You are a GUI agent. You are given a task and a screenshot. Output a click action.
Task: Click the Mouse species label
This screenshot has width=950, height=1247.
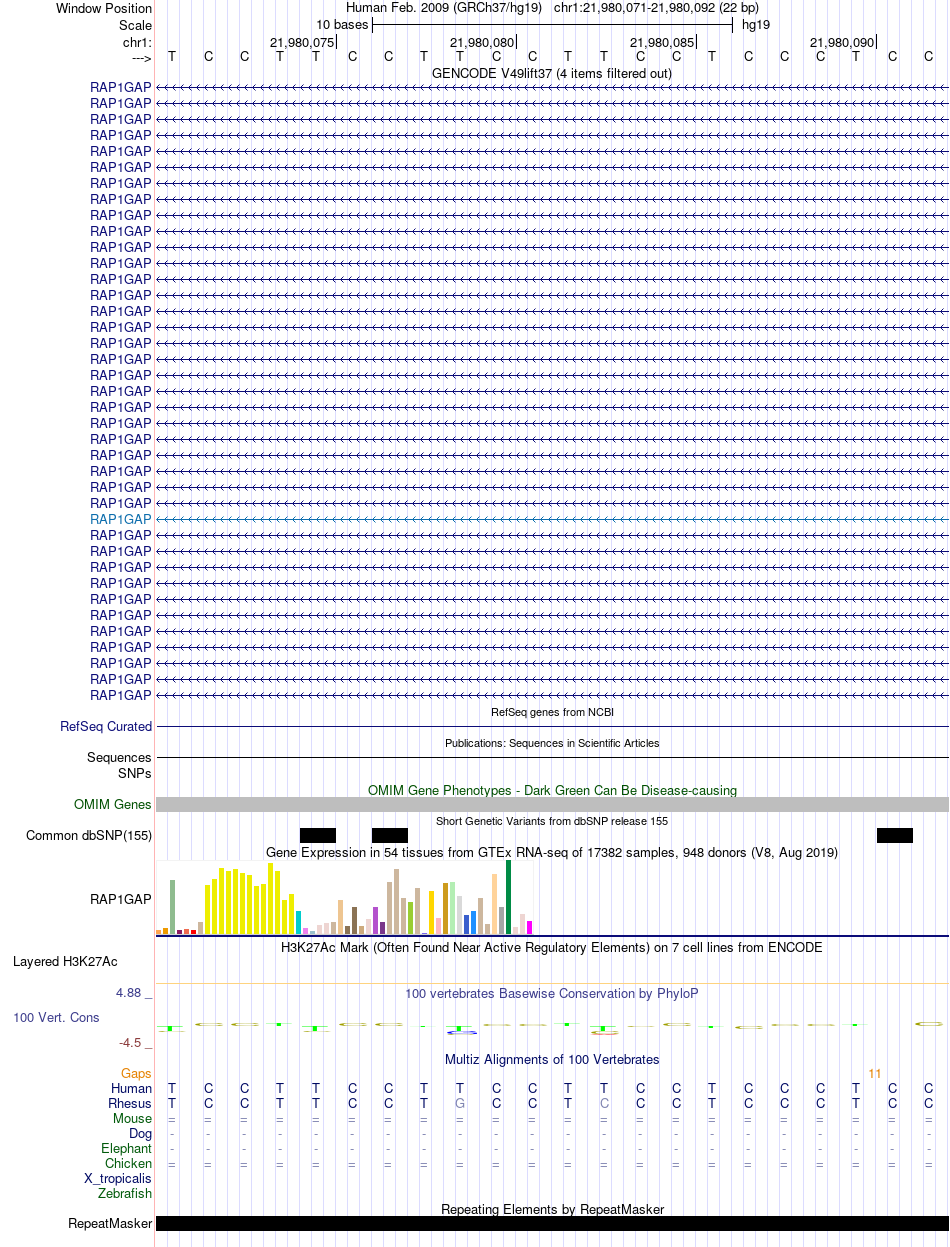132,1118
